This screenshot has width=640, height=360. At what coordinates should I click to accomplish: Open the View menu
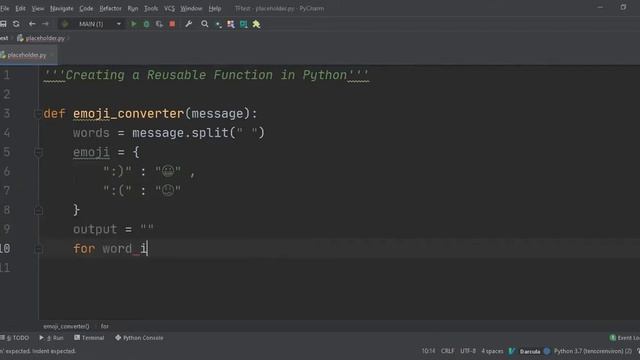pyautogui.click(x=38, y=8)
